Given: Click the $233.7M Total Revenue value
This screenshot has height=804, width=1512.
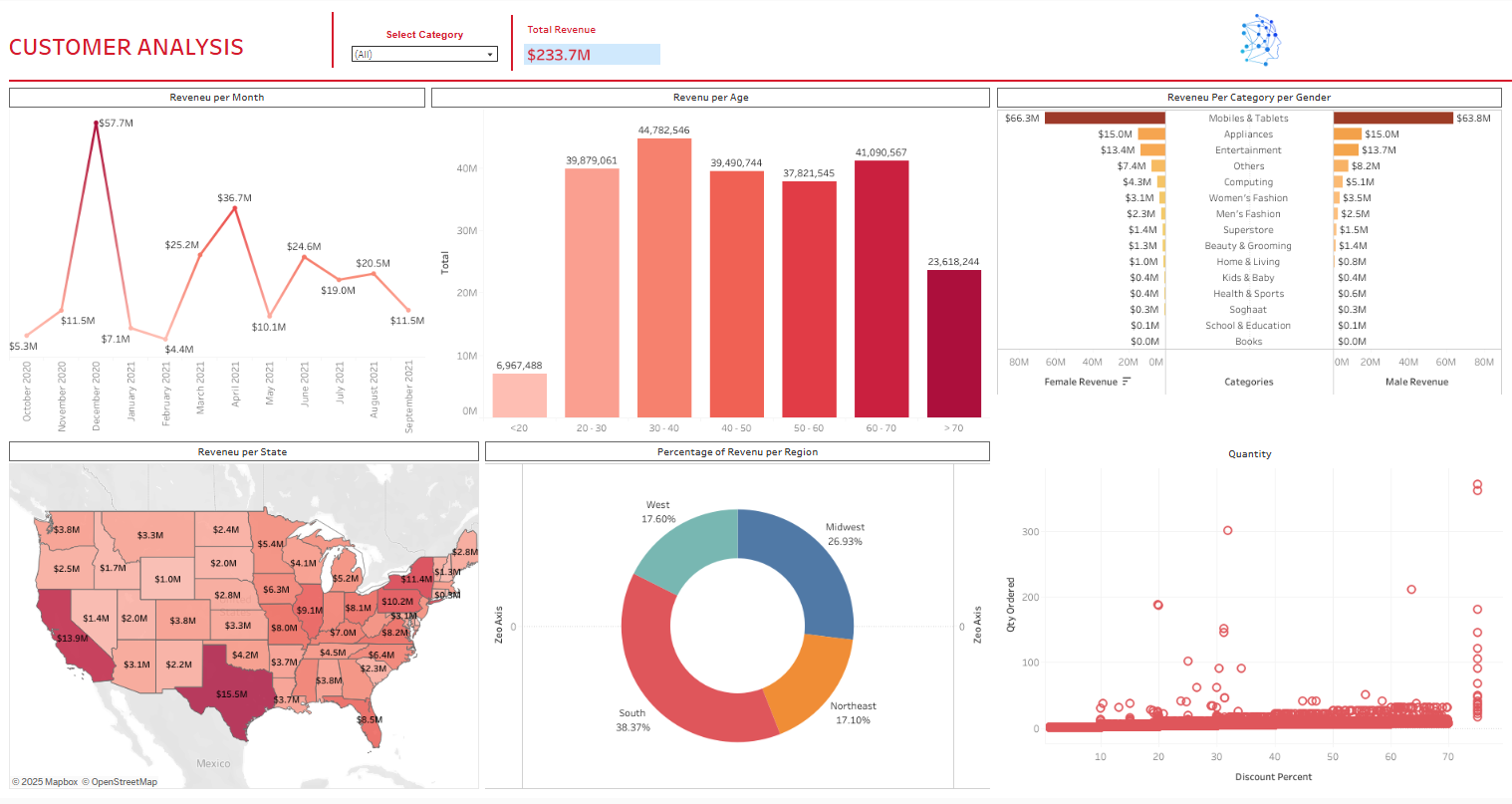Looking at the screenshot, I should click(x=592, y=55).
